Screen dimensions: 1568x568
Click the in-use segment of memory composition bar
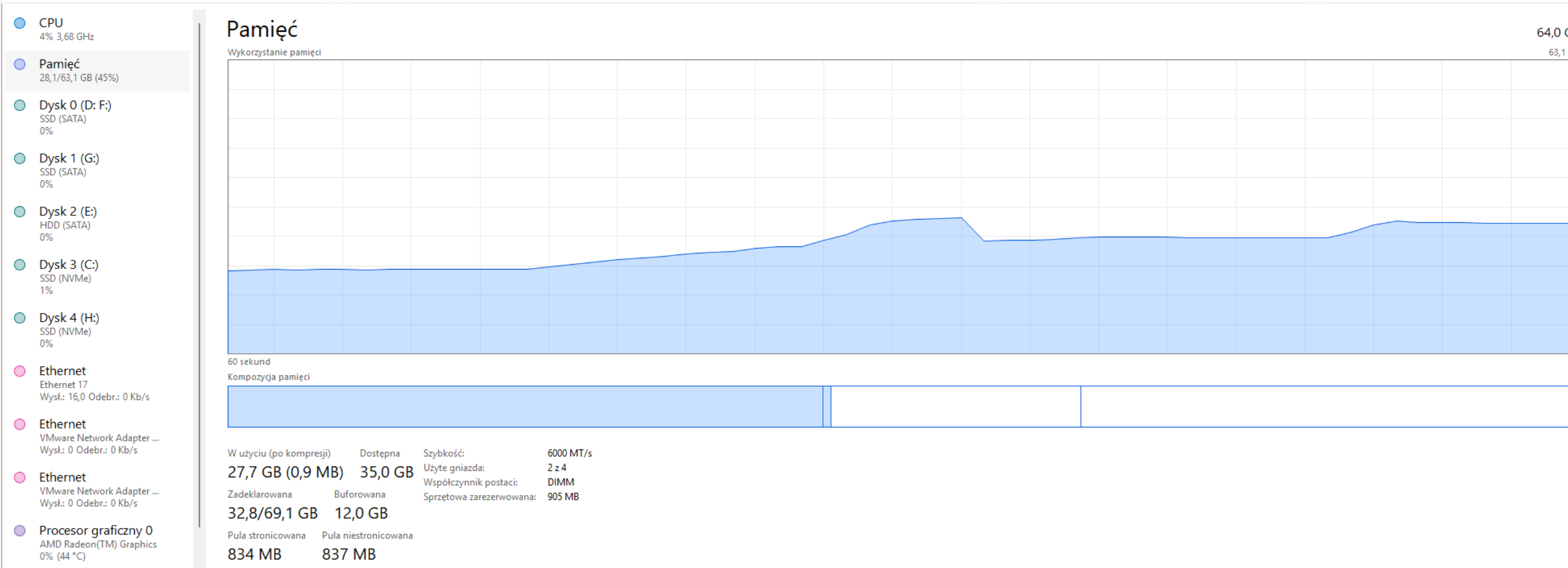tap(524, 406)
